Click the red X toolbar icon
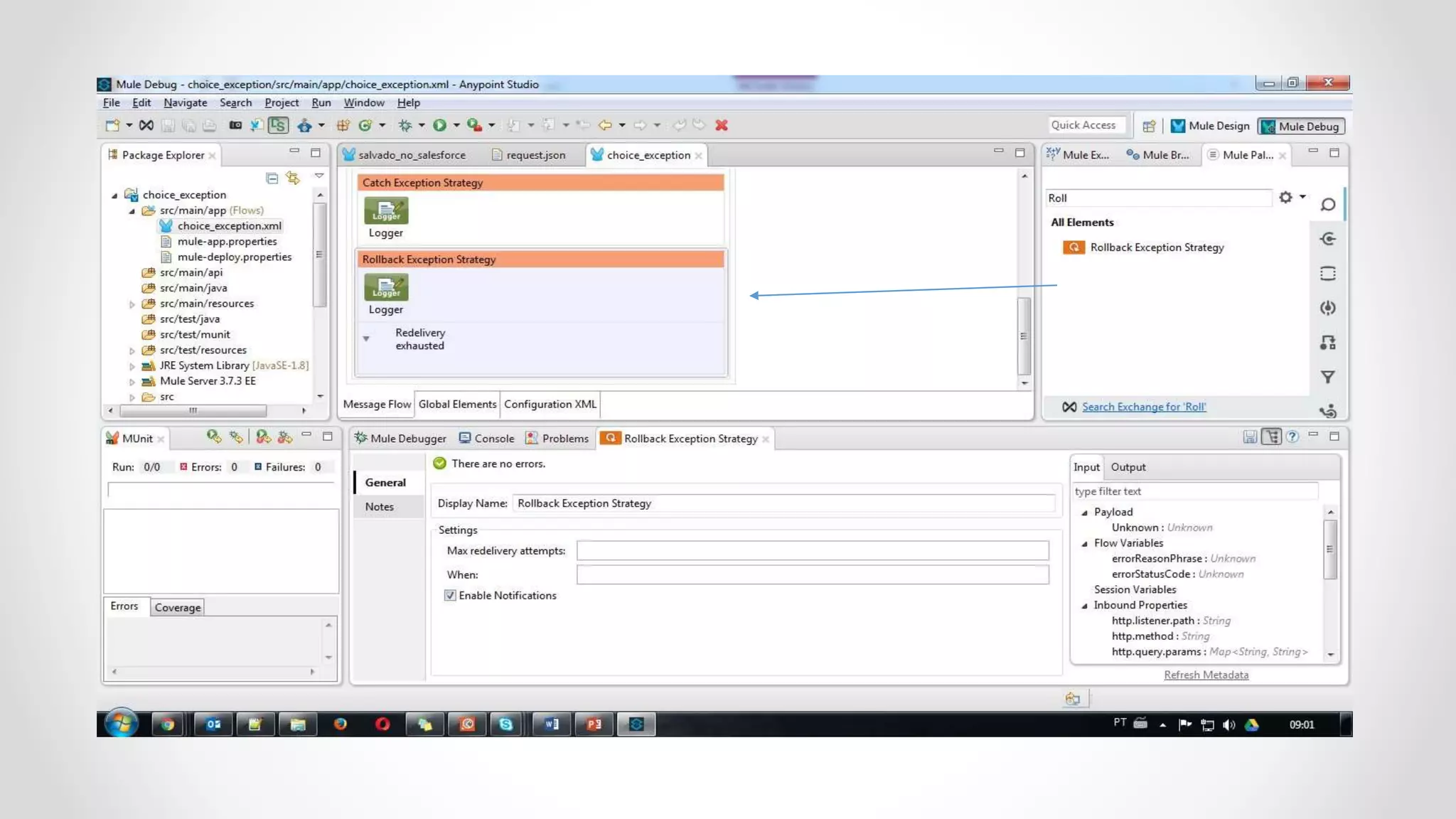 pos(722,125)
